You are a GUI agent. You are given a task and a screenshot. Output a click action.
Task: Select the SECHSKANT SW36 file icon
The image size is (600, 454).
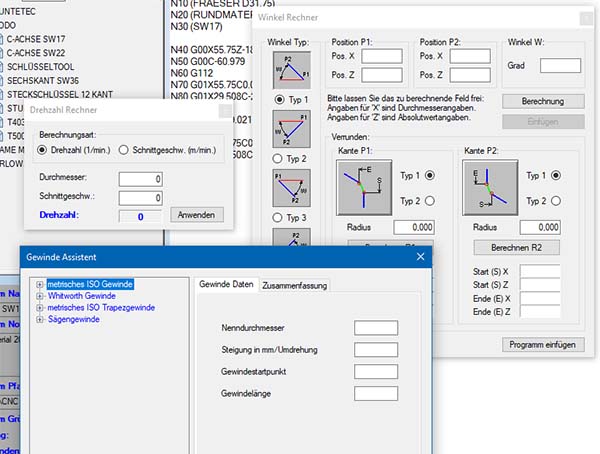click(1, 80)
